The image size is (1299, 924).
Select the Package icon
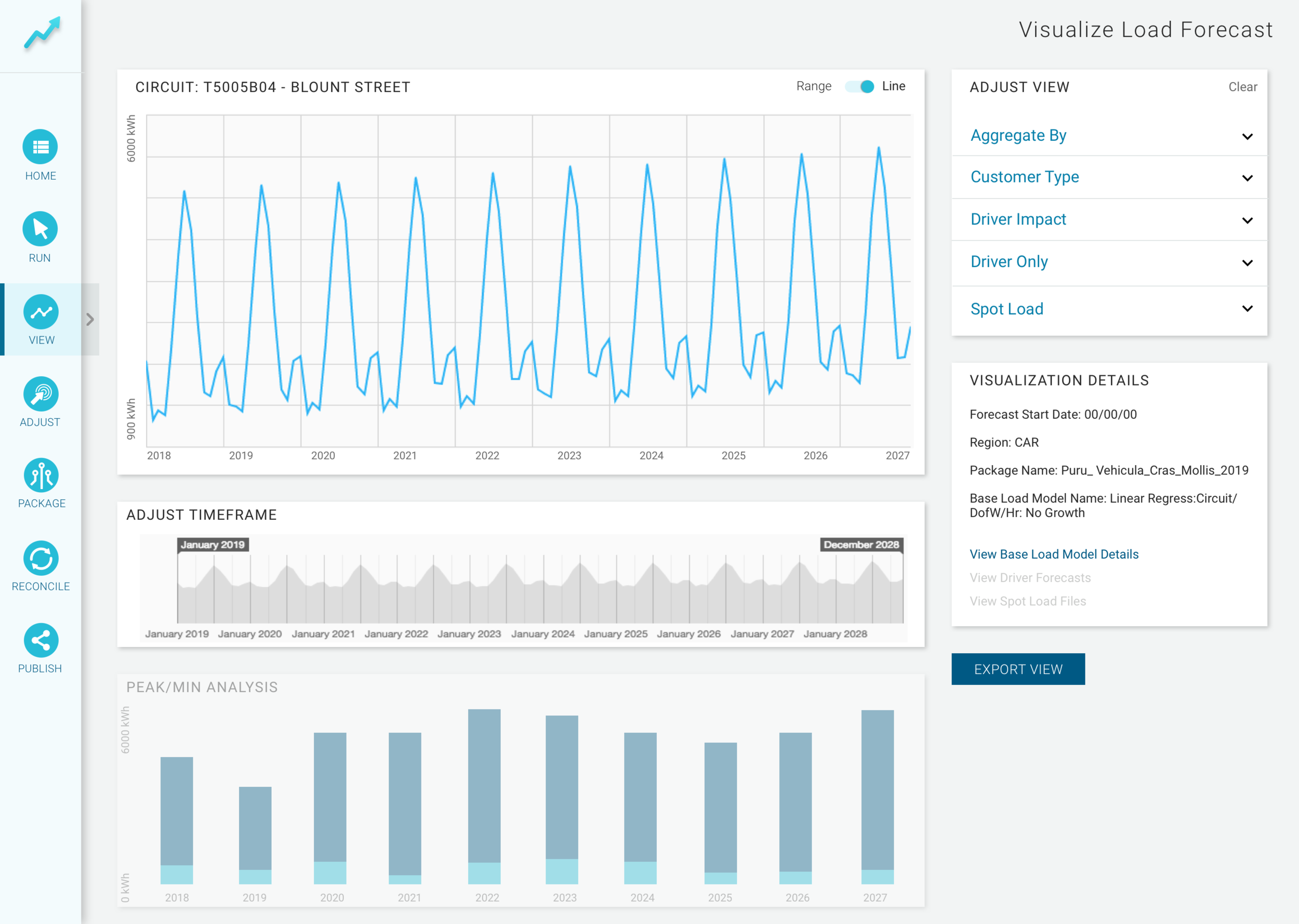[41, 476]
